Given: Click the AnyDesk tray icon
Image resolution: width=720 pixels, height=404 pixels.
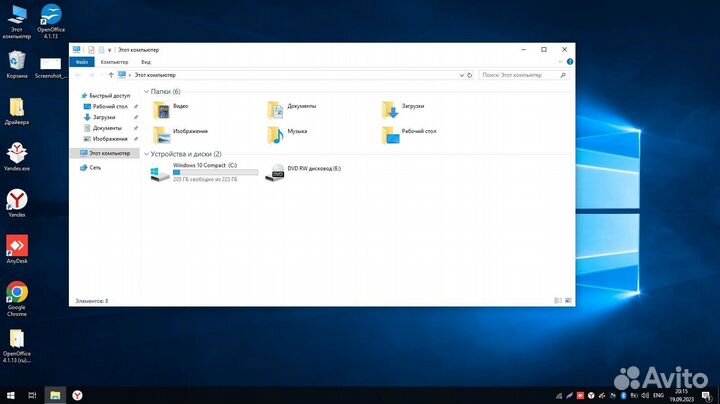Looking at the screenshot, I should pos(580,395).
